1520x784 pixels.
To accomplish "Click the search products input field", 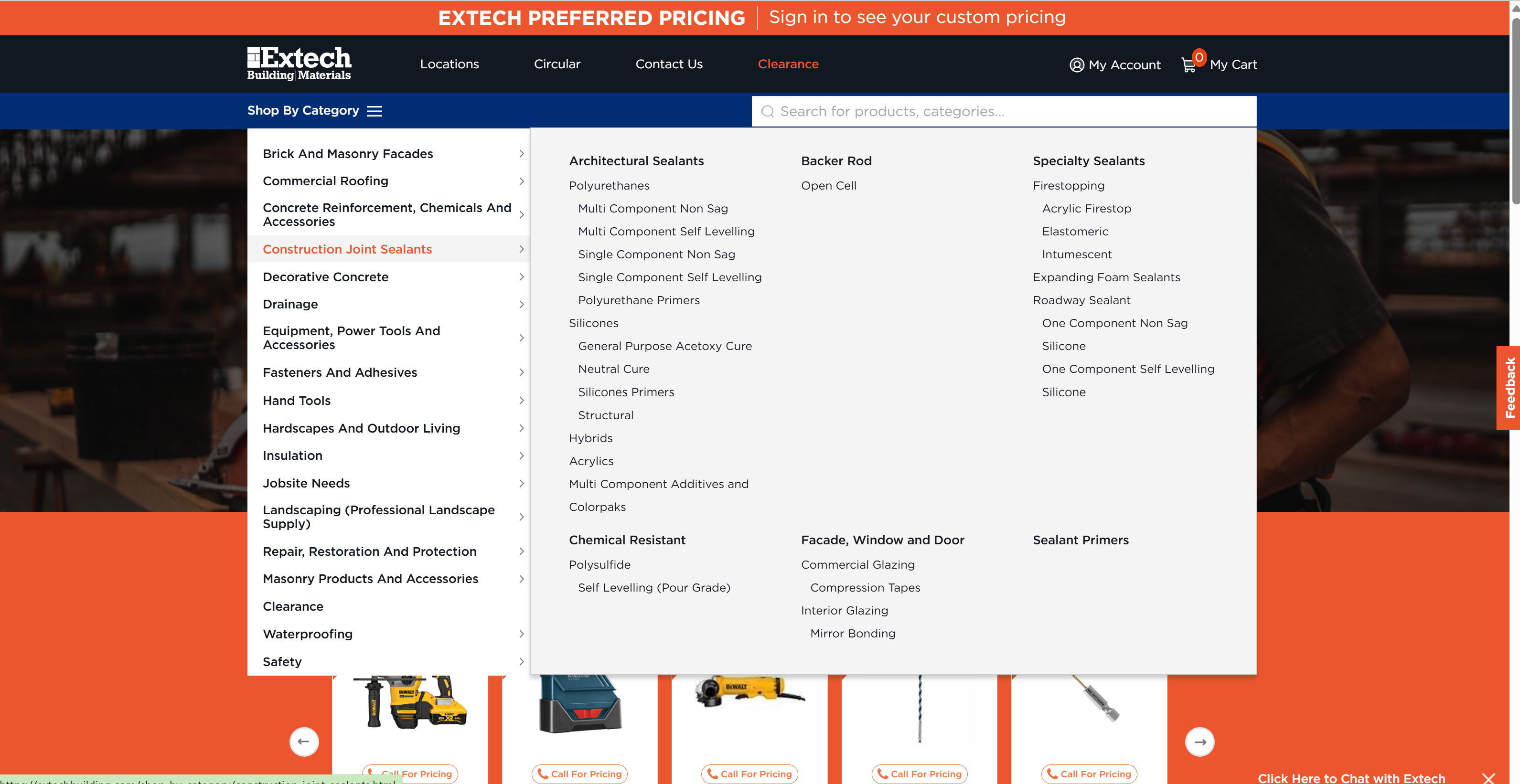I will [x=1004, y=112].
